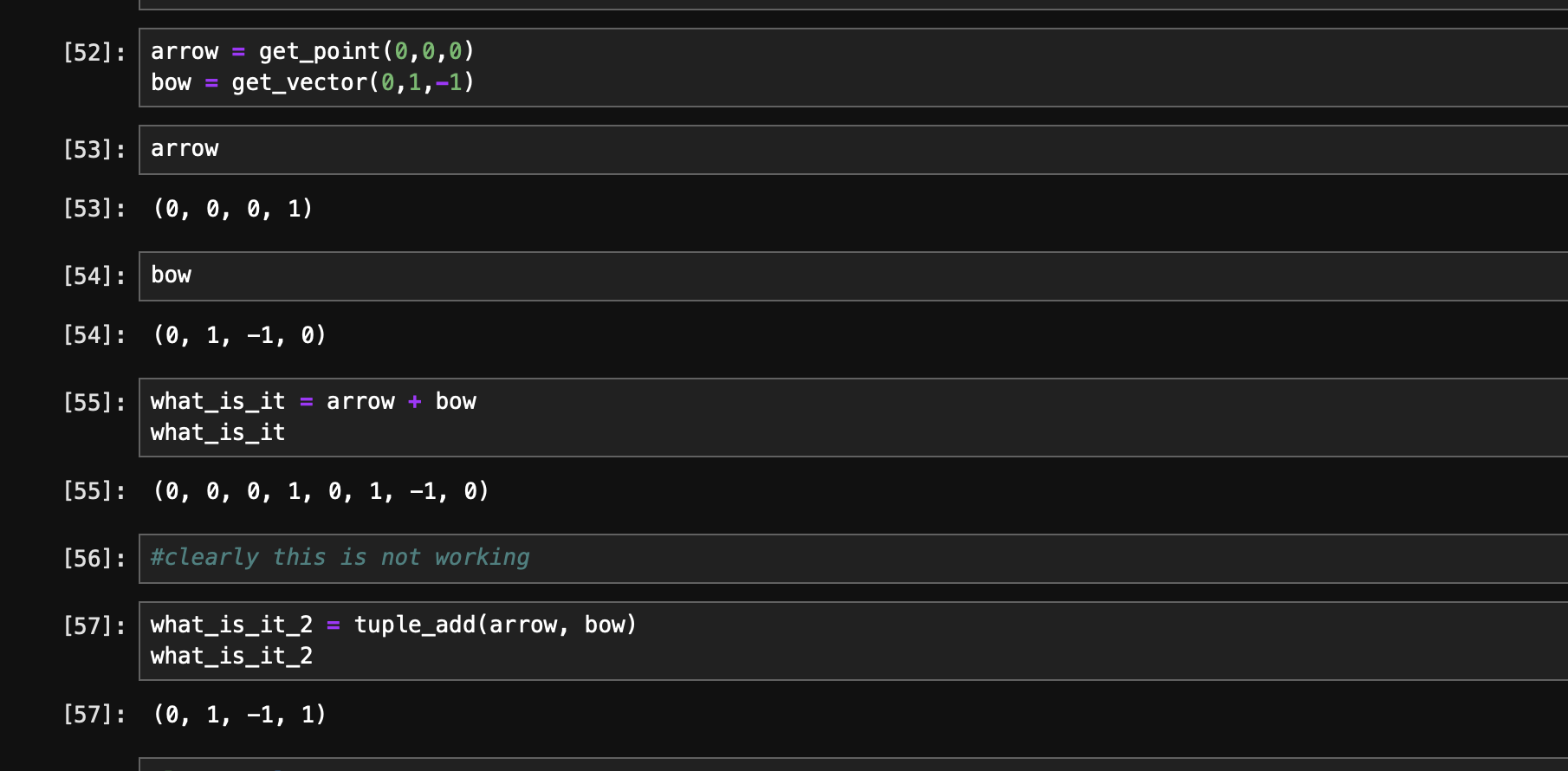The width and height of the screenshot is (1568, 771).
Task: Click the [53] output prompt label
Action: 94,209
